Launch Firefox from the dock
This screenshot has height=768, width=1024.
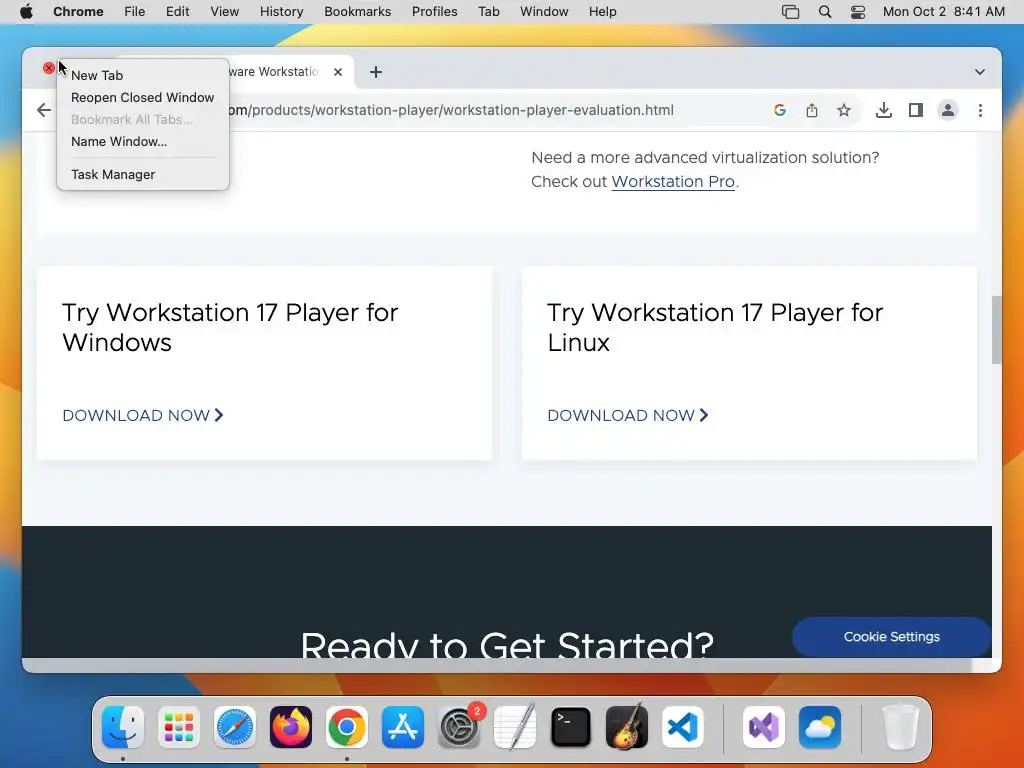tap(291, 727)
